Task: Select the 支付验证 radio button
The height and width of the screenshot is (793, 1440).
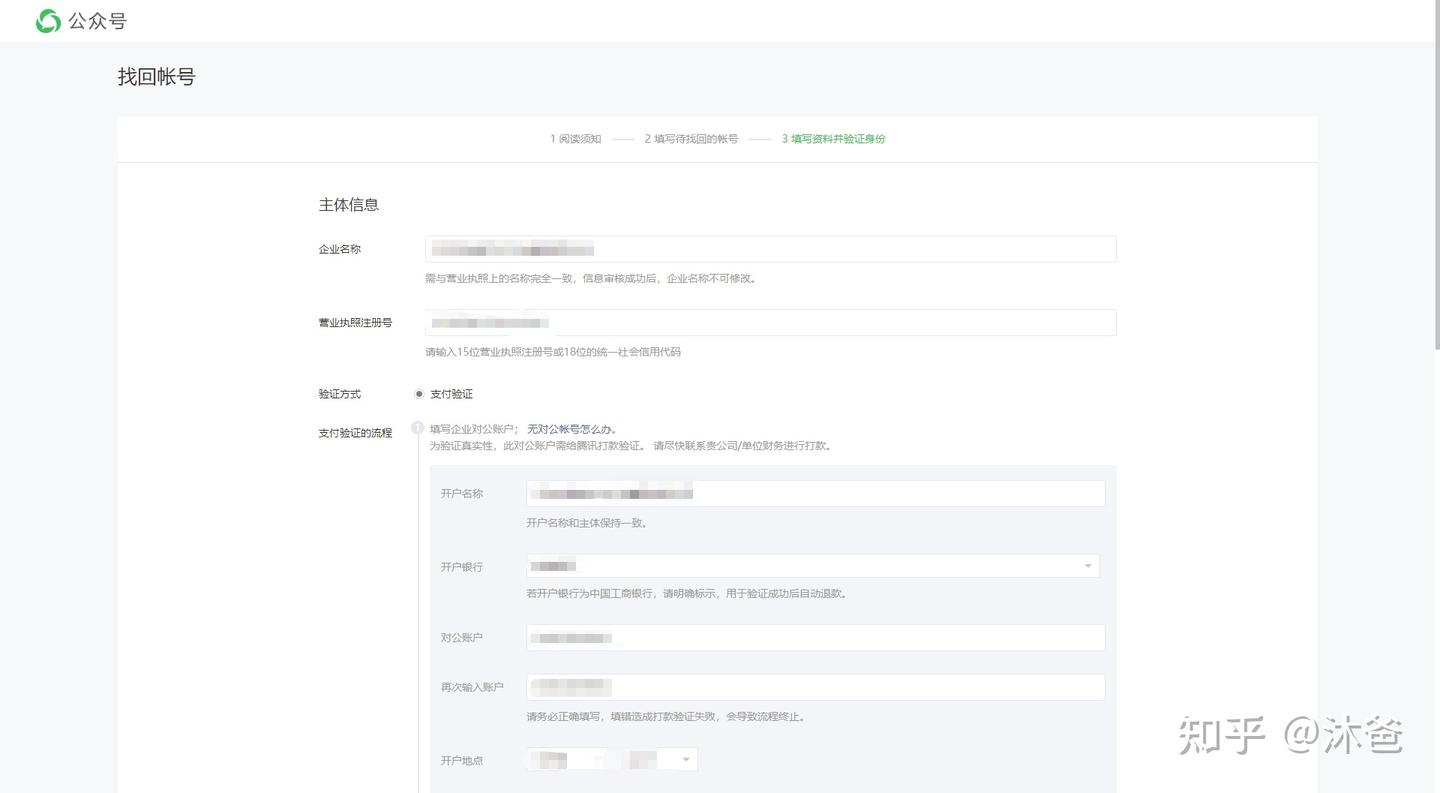Action: pos(419,394)
